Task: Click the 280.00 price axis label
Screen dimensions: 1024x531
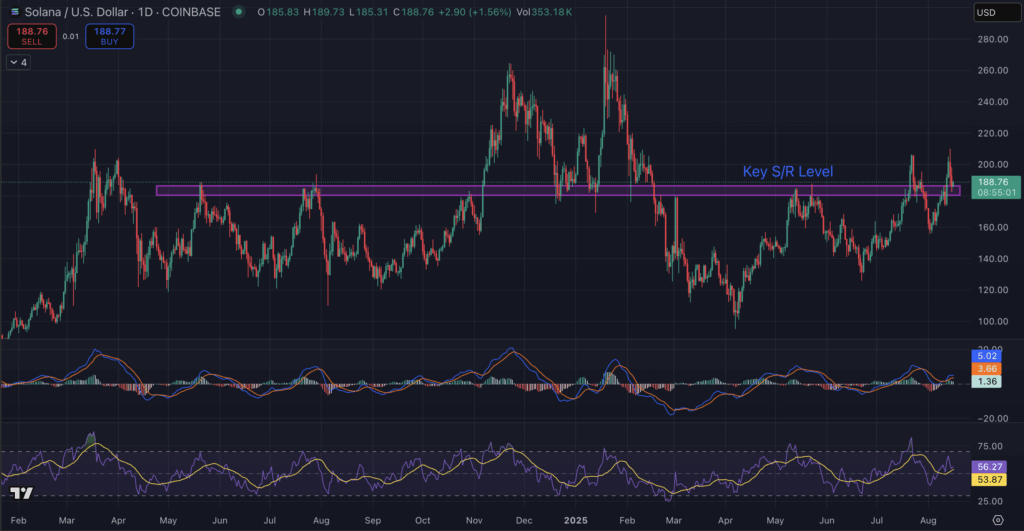Action: tap(993, 39)
